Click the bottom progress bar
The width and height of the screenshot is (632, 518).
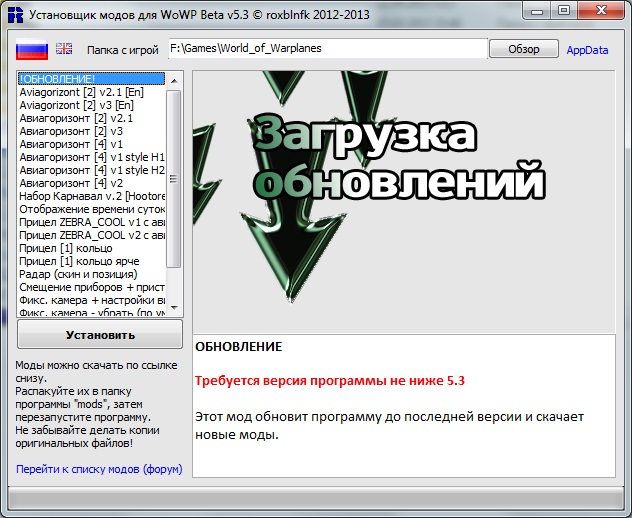click(316, 499)
